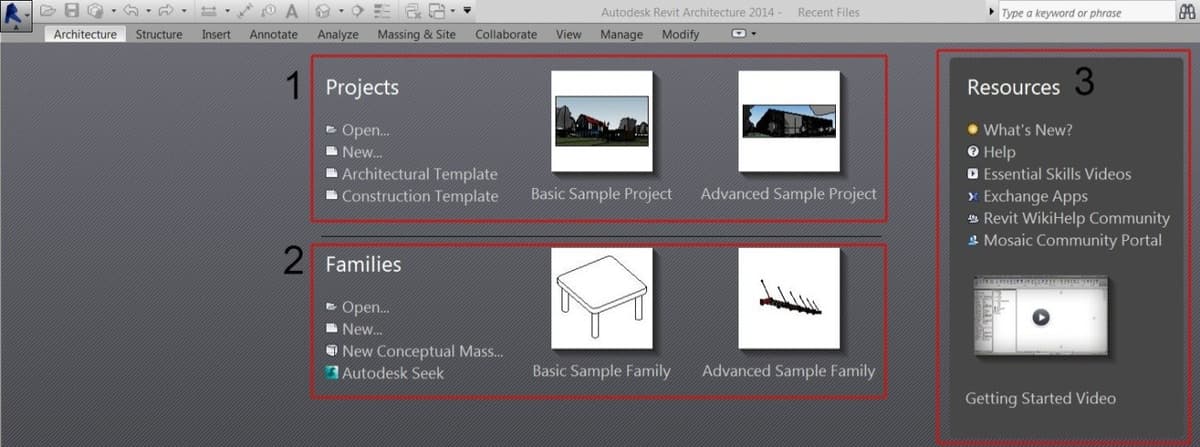Click the Mosaic Community Portal person icon
Screen dimensions: 1200x447
point(972,240)
